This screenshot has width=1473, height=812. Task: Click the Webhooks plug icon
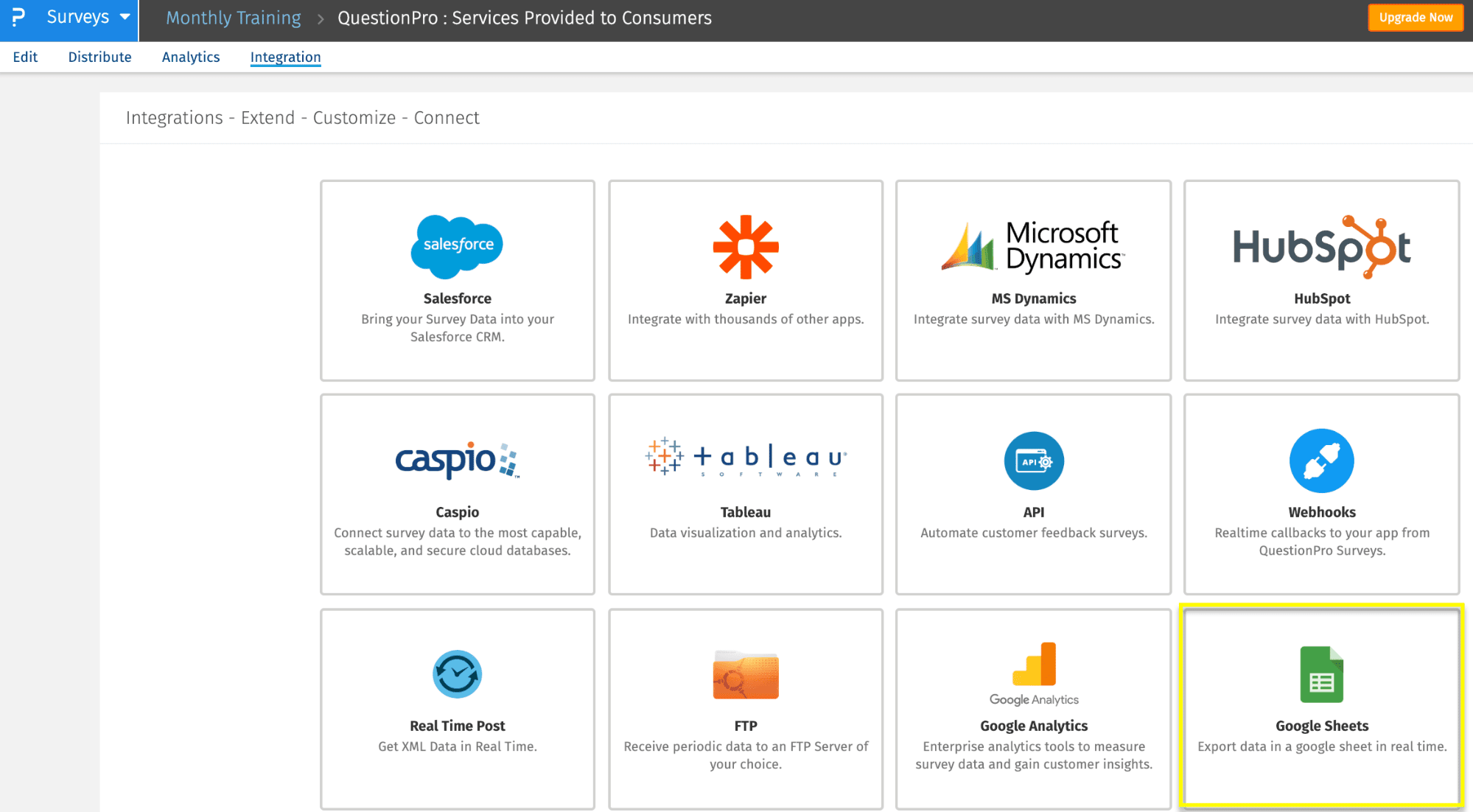[x=1322, y=461]
